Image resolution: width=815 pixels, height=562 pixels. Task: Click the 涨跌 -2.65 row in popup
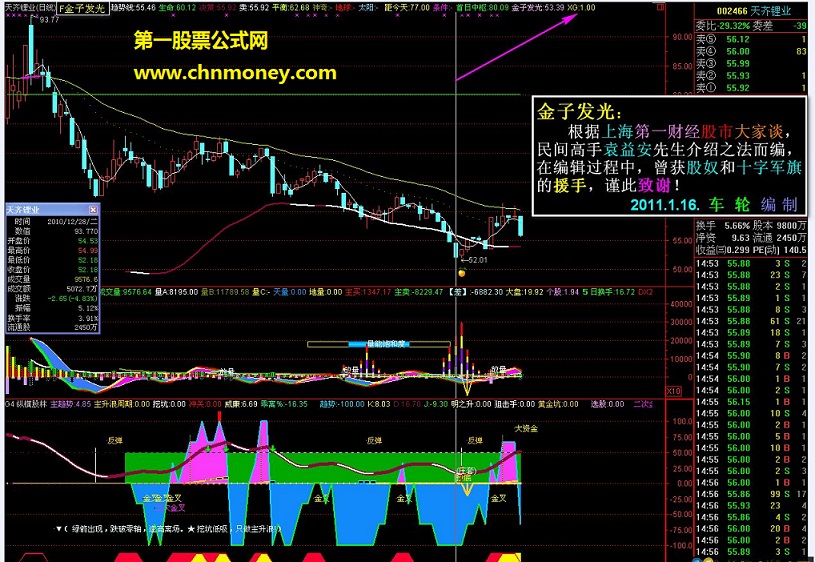[x=52, y=299]
